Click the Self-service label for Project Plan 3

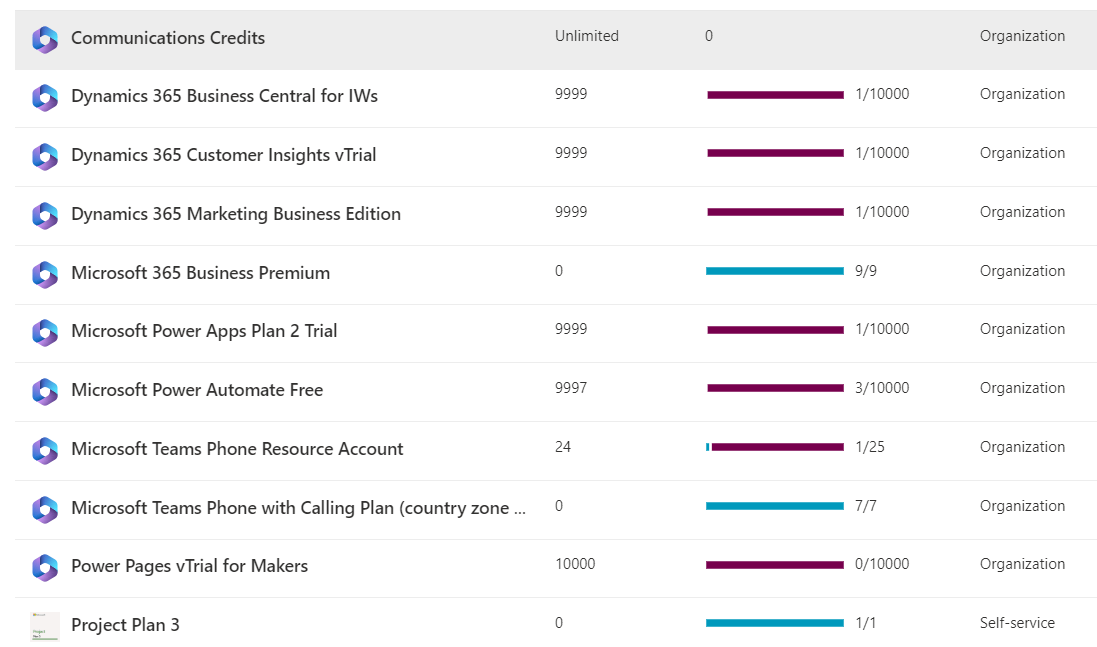(x=1017, y=623)
